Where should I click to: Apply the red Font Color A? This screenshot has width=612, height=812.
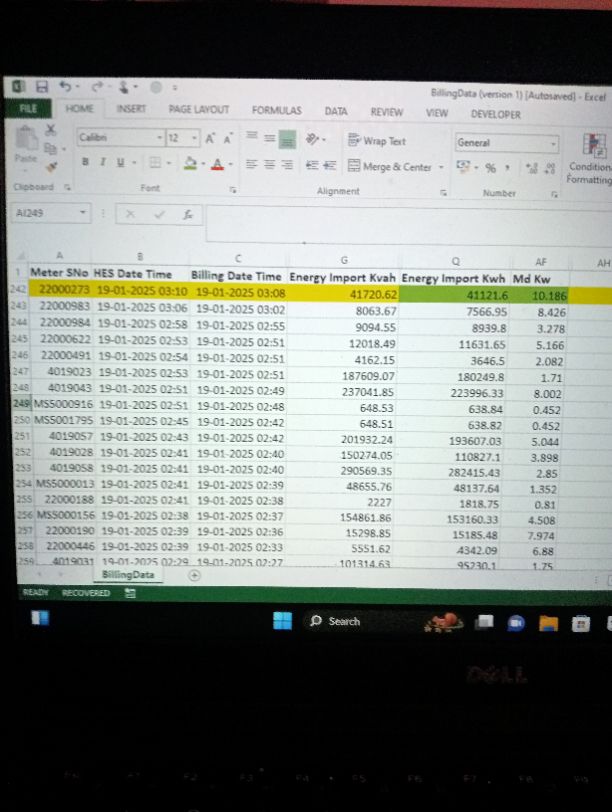coord(217,164)
